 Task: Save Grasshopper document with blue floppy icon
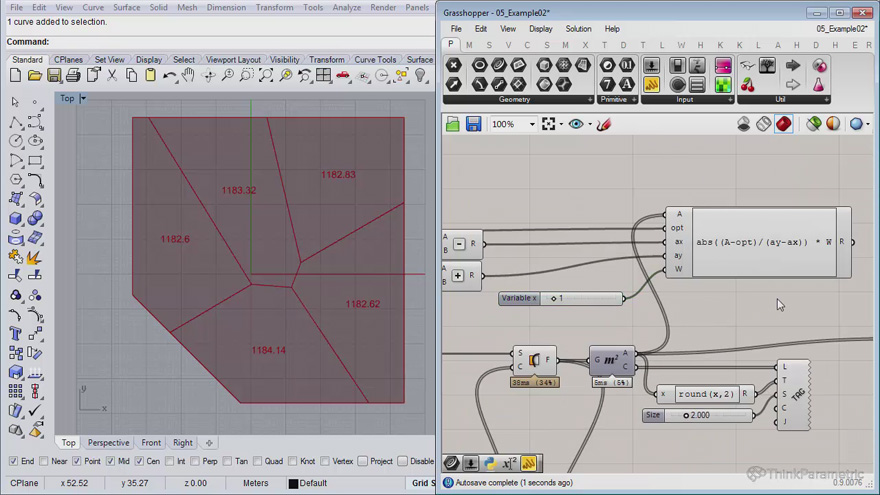473,124
